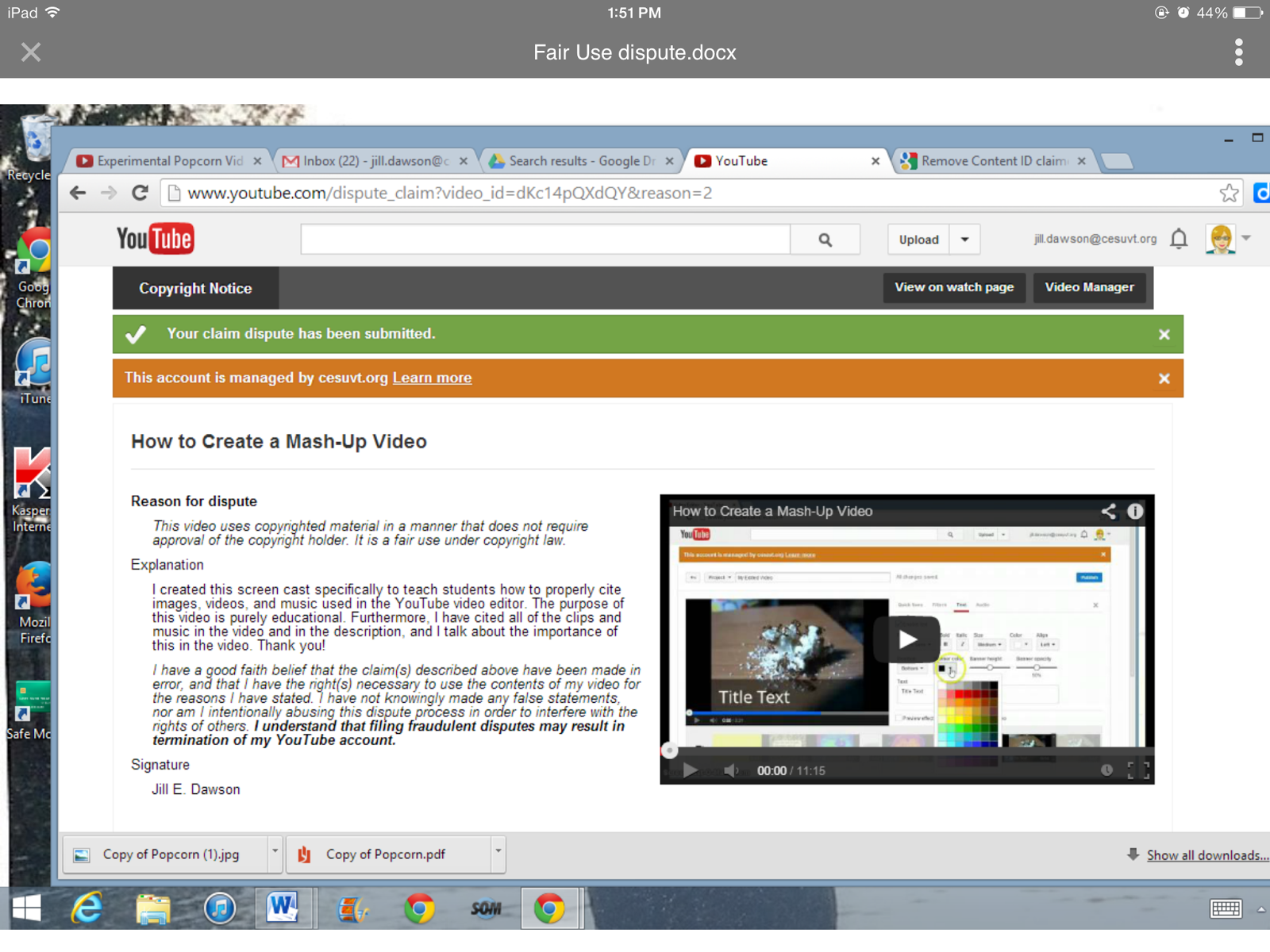Viewport: 1270px width, 952px height.
Task: Open iTunes from the taskbar
Action: 220,908
